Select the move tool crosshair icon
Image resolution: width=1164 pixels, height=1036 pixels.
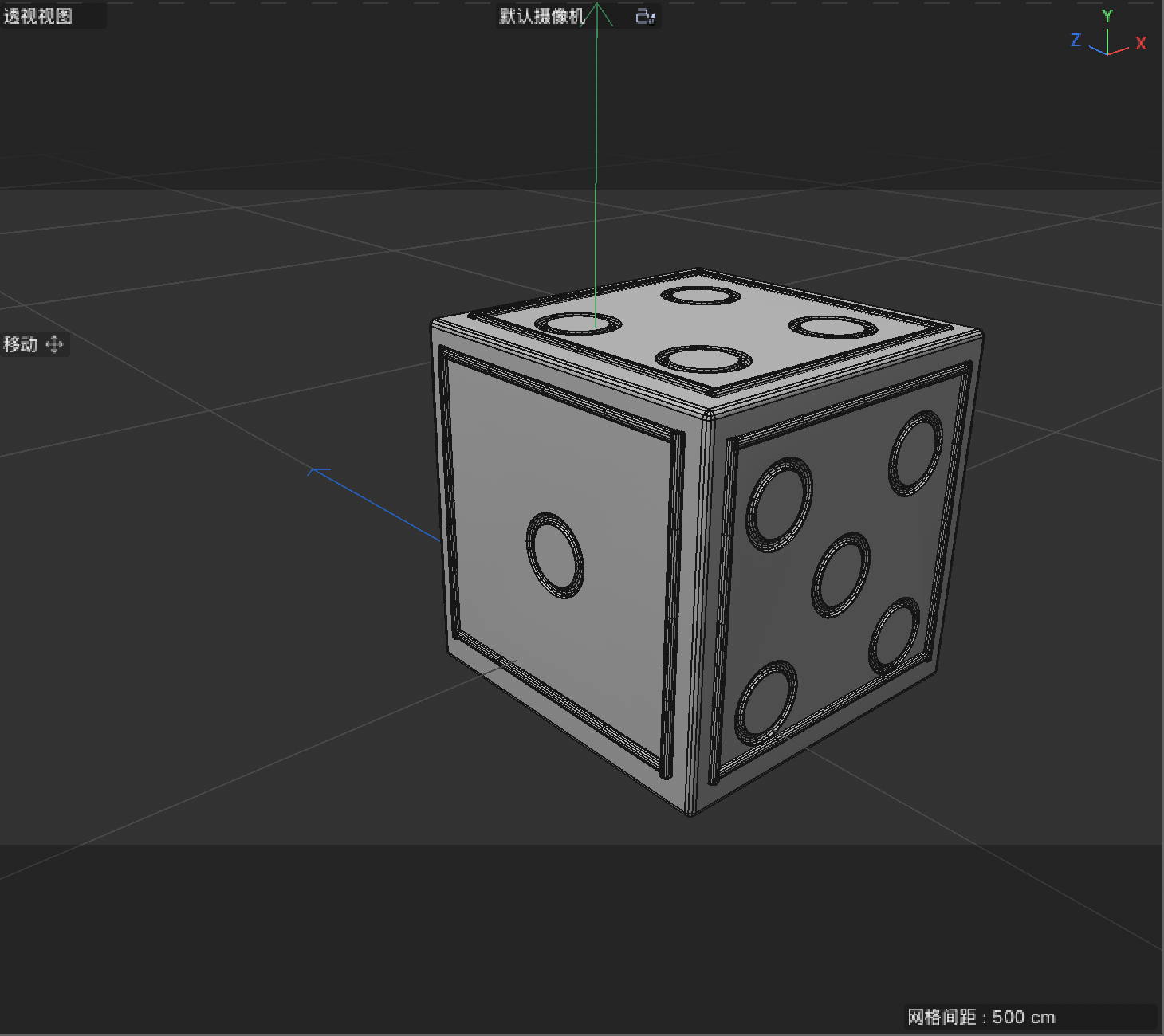pyautogui.click(x=54, y=344)
